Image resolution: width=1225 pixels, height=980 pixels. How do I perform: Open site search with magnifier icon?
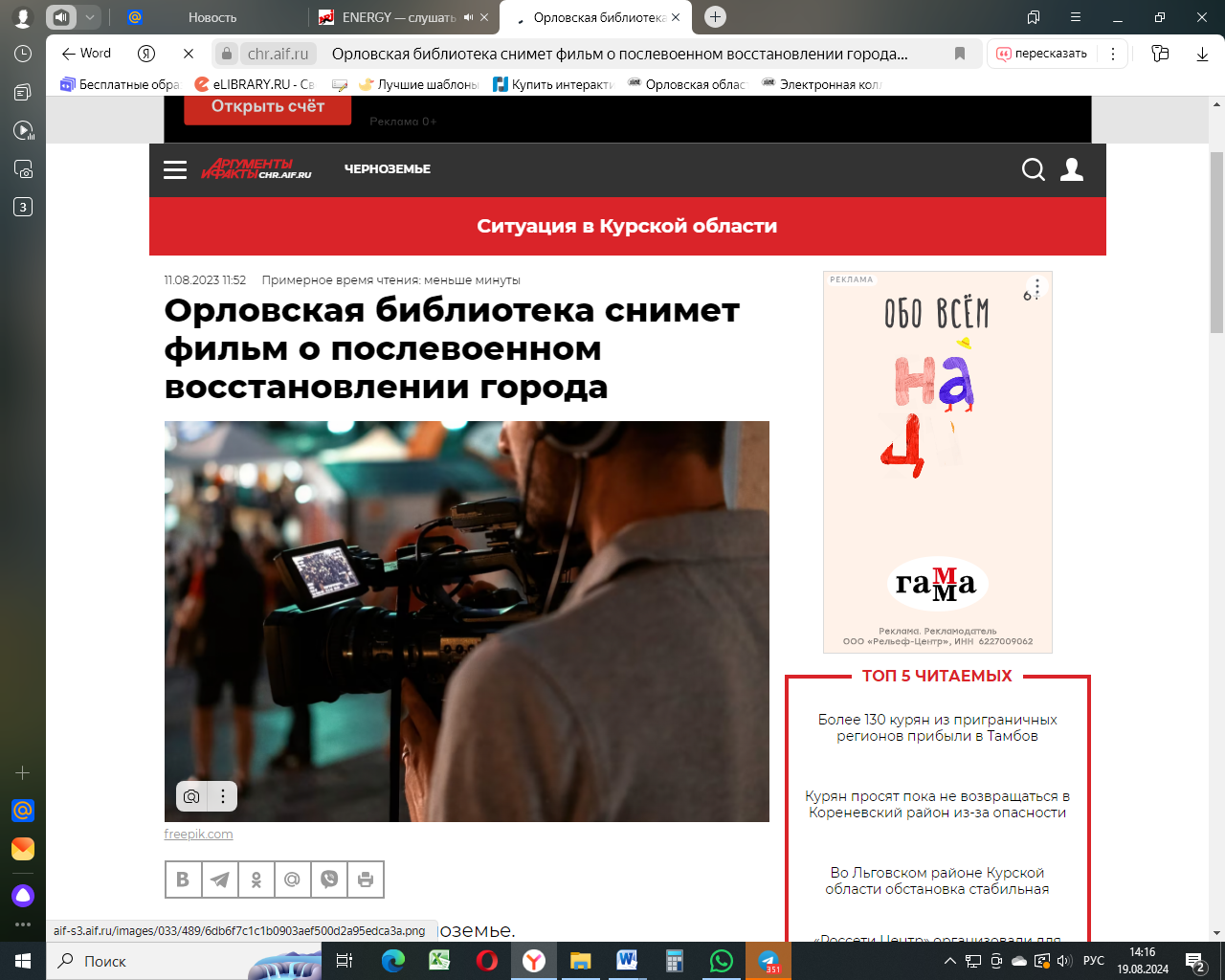[x=1033, y=170]
